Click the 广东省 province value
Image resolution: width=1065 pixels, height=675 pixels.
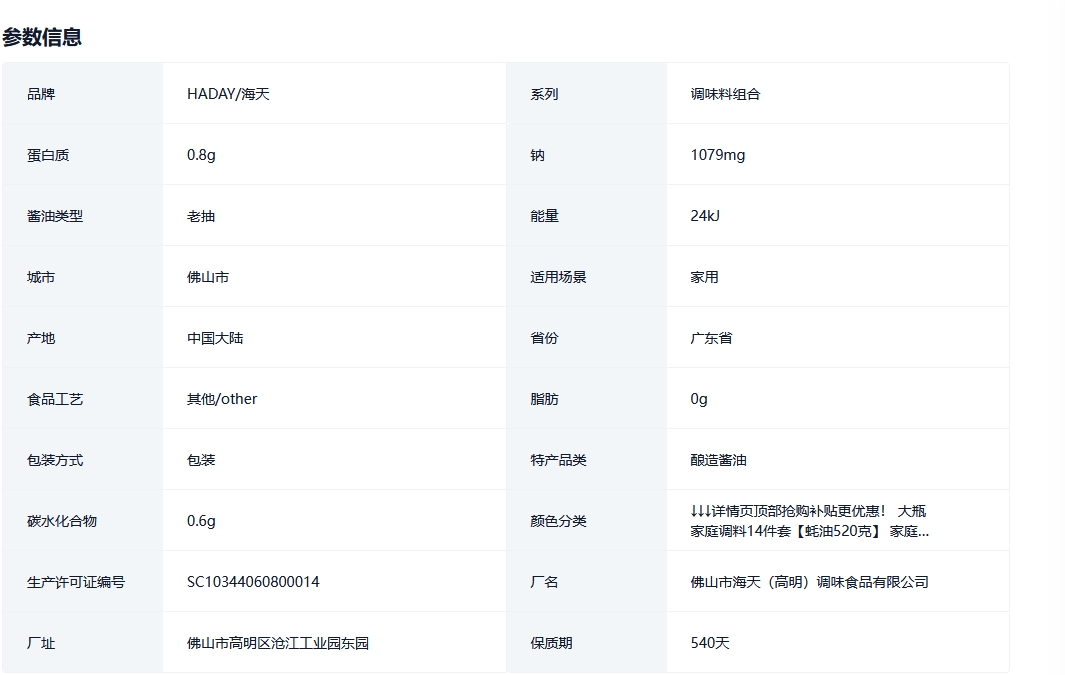(711, 338)
